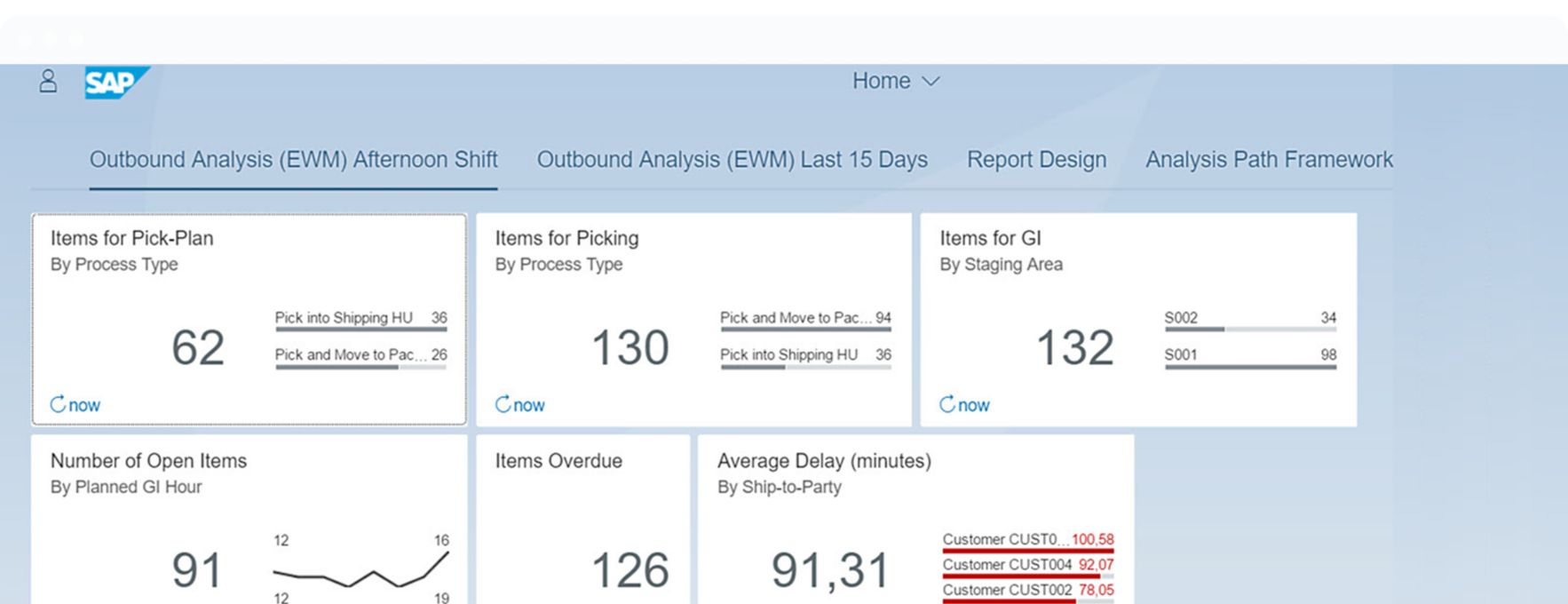Screen dimensions: 1568x604
Task: Go to Analysis Path Framework tab
Action: pos(1268,160)
